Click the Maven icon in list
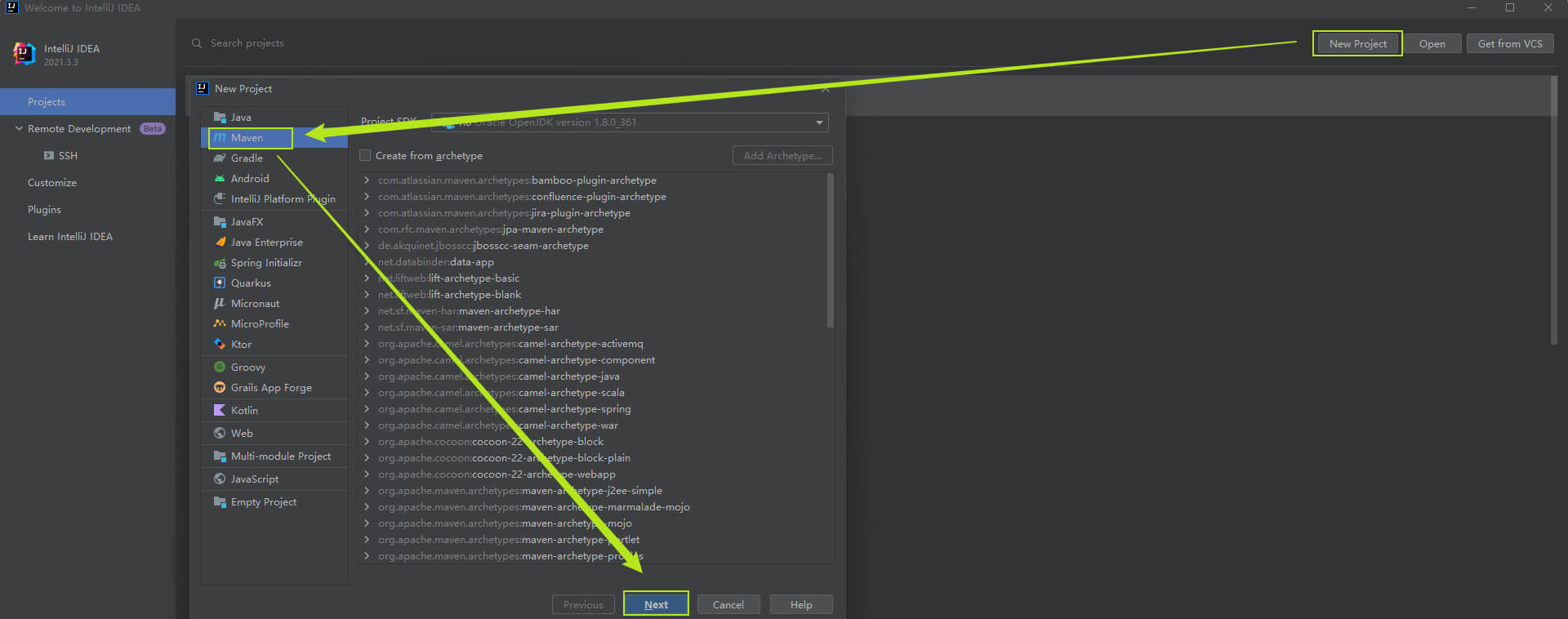The width and height of the screenshot is (1568, 619). tap(219, 138)
